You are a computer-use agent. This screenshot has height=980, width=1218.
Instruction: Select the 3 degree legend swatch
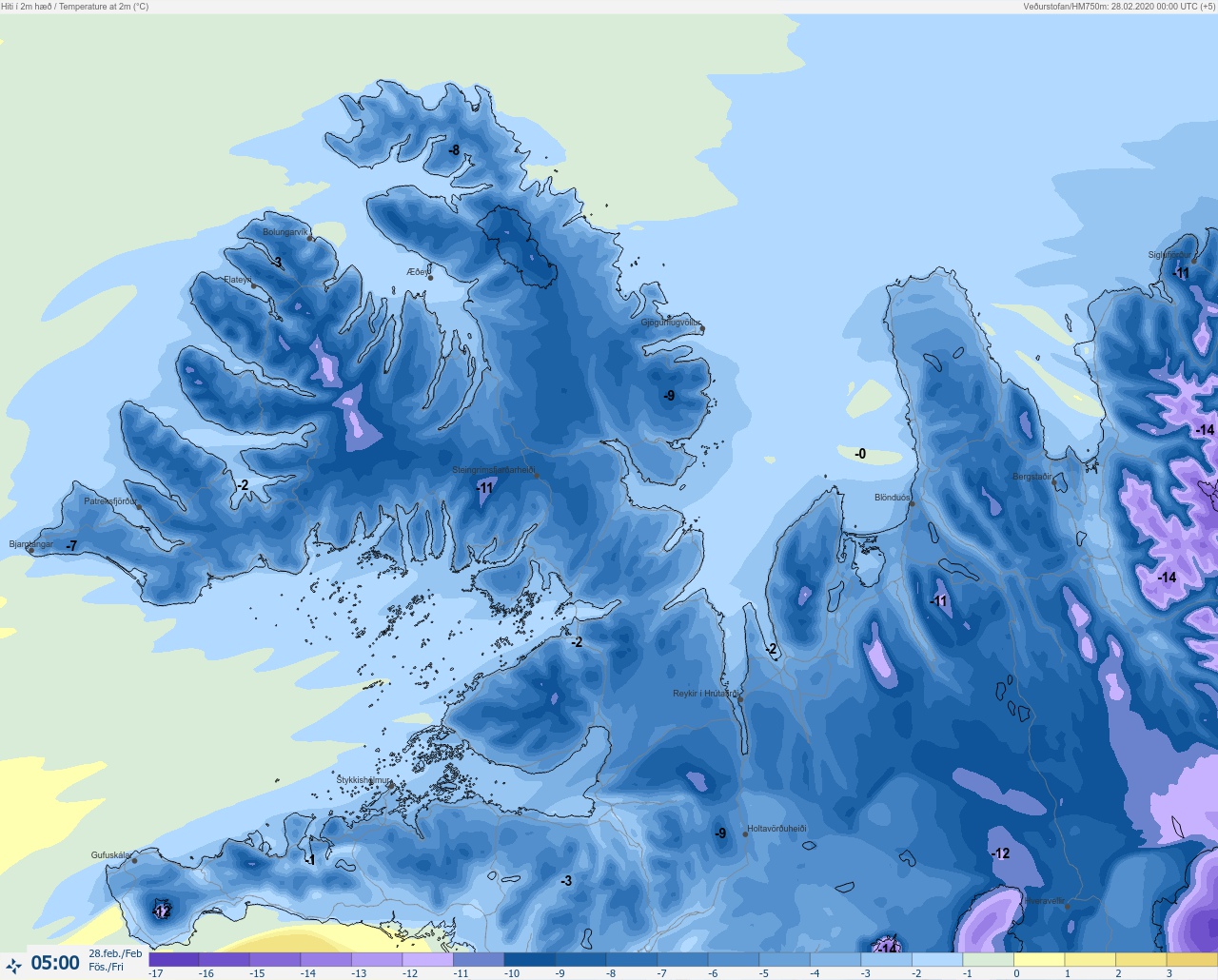point(1190,960)
